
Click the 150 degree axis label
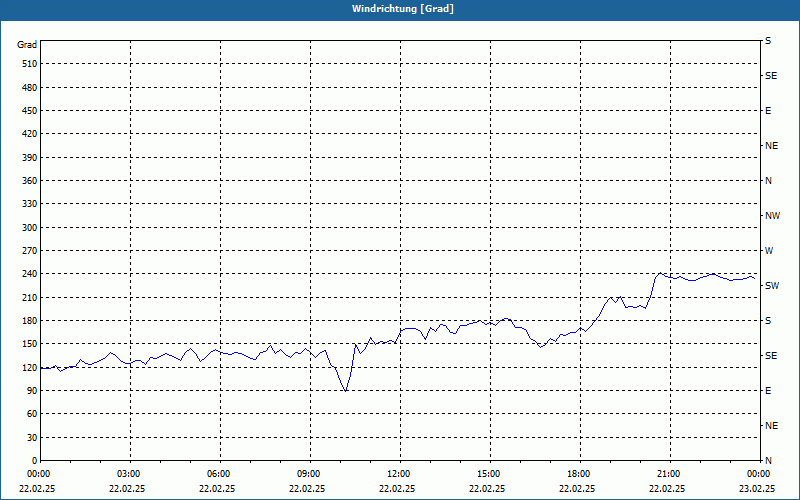point(30,343)
